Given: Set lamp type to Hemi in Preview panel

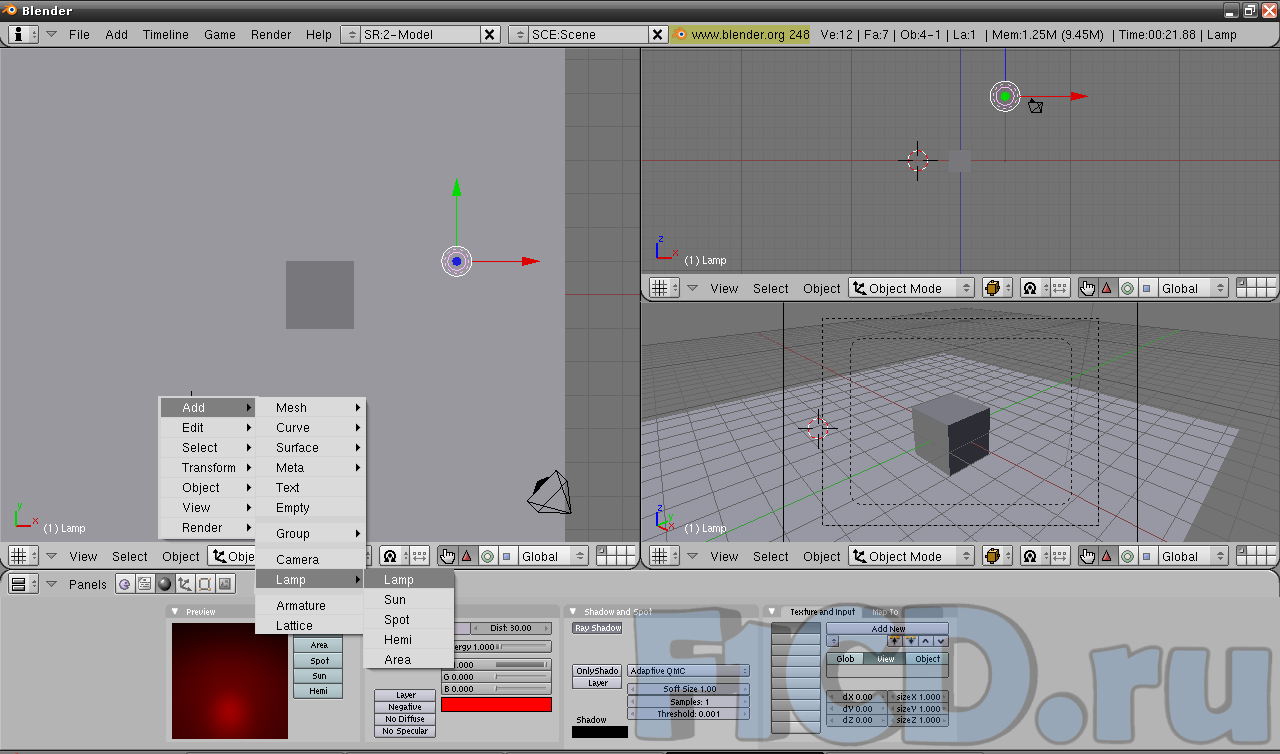Looking at the screenshot, I should point(318,691).
